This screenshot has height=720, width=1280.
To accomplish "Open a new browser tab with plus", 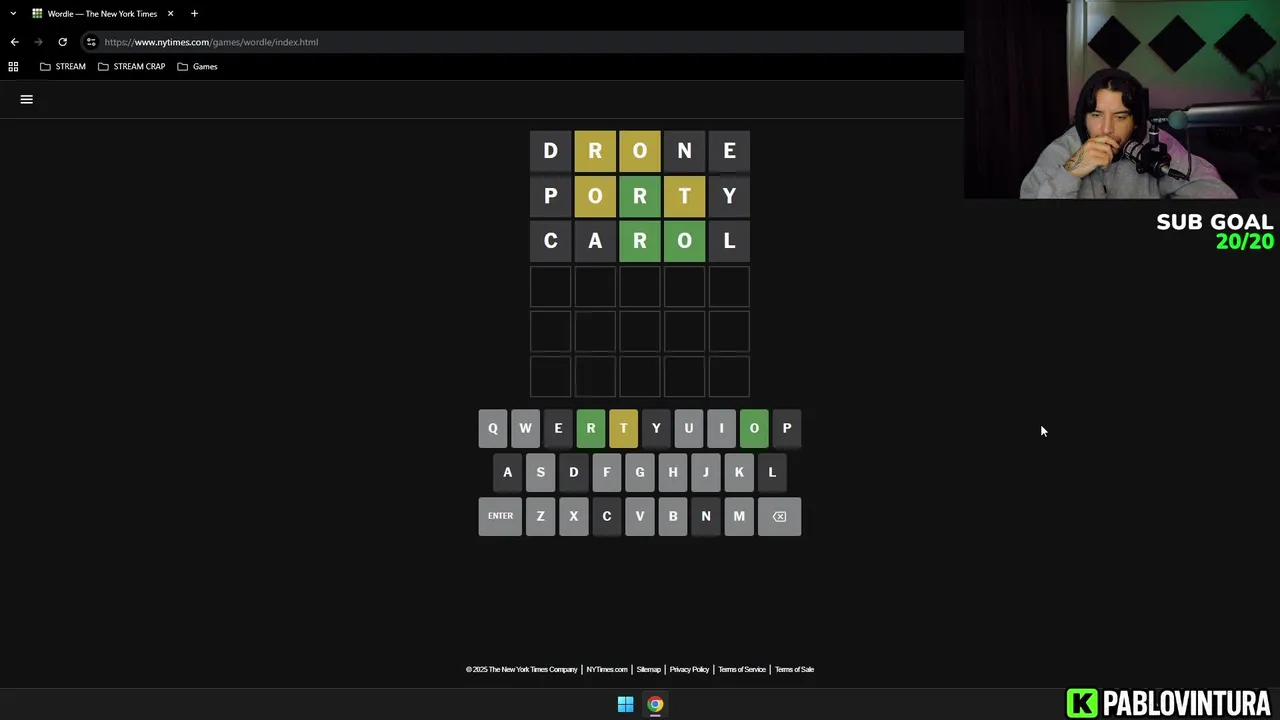I will pos(194,14).
